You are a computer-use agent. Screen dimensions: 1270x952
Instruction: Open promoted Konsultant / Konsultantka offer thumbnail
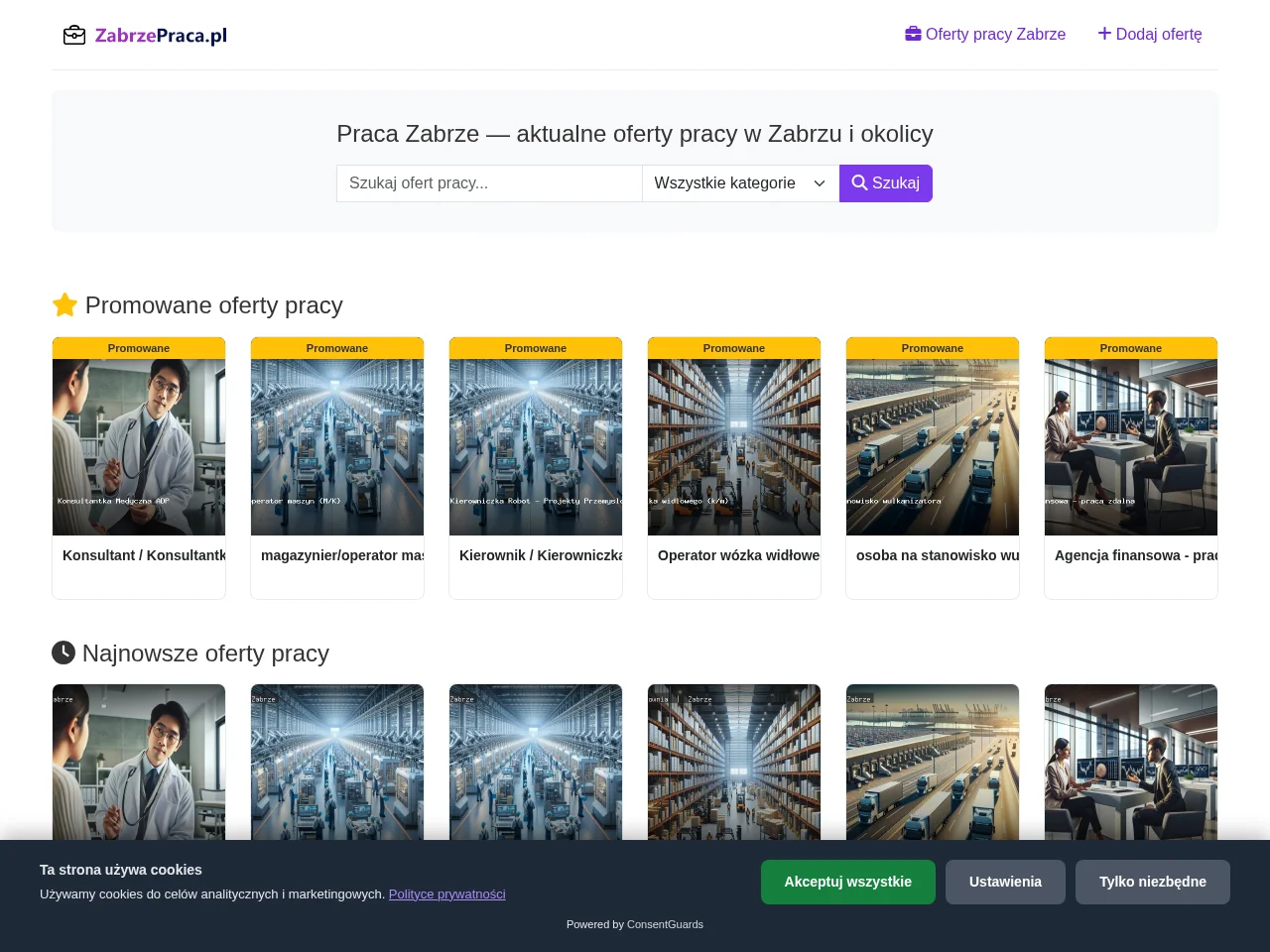click(x=139, y=447)
